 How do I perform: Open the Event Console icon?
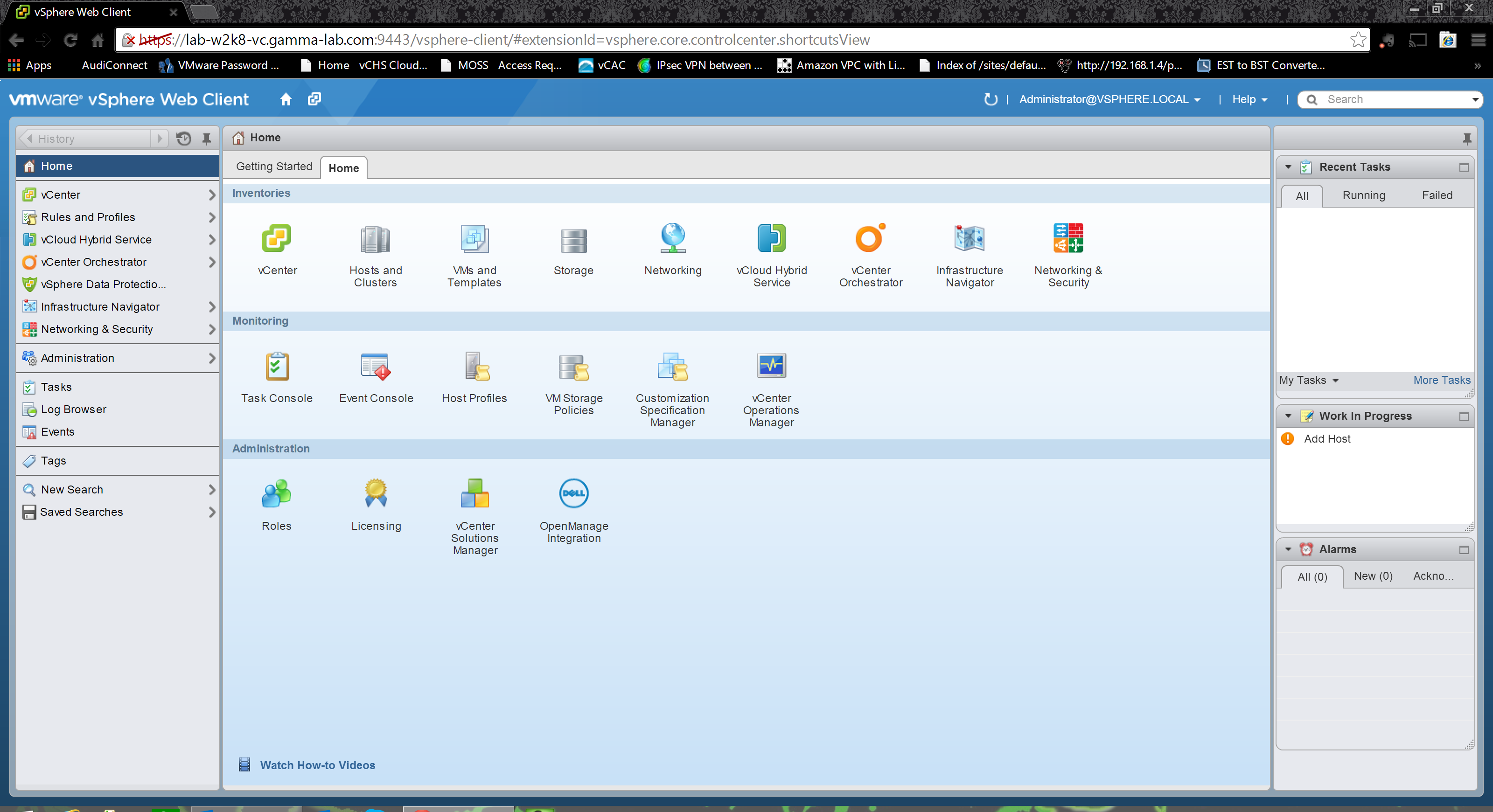pos(376,367)
